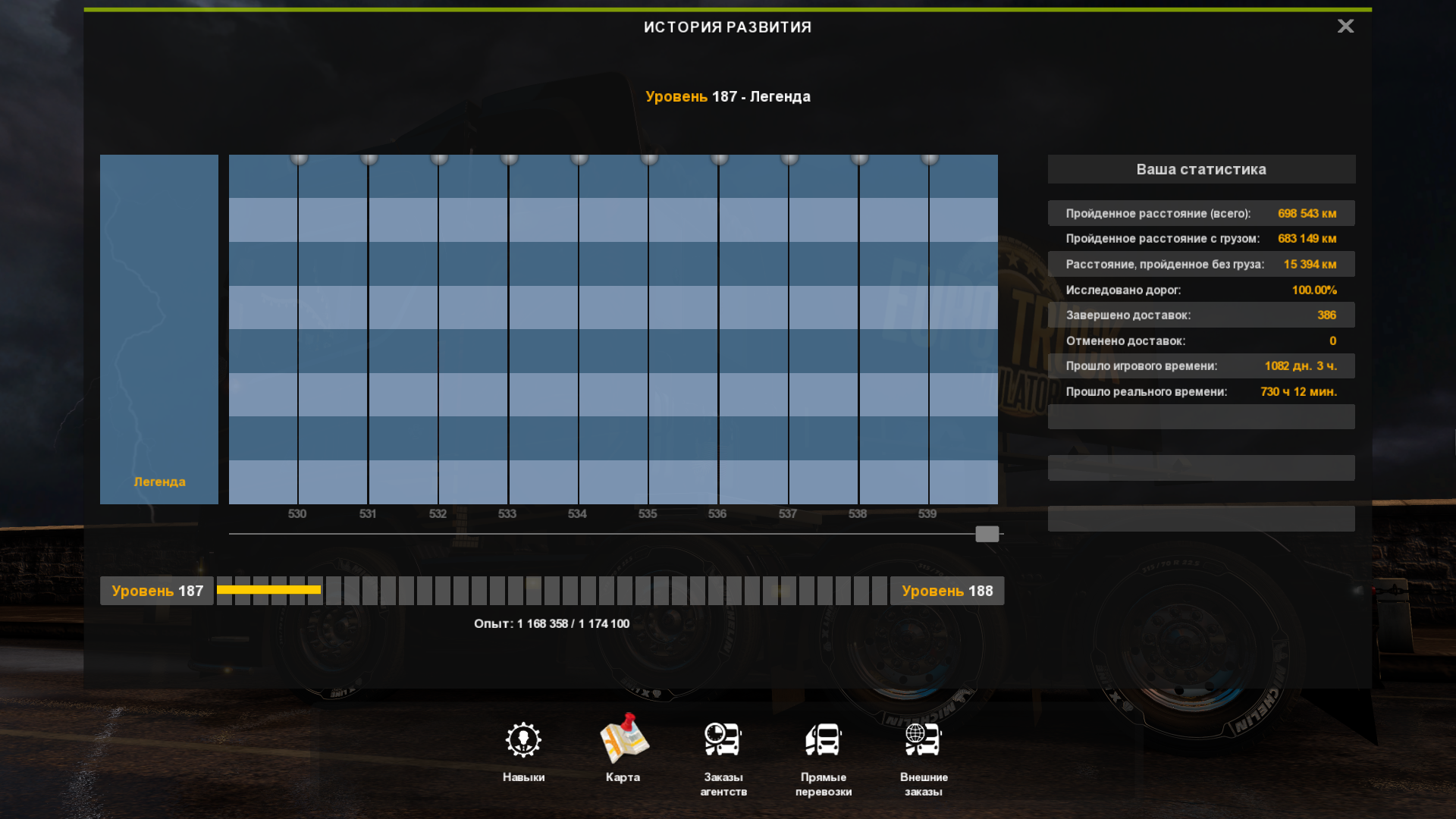The width and height of the screenshot is (1456, 819).
Task: Open the Карта map icon
Action: point(623,738)
